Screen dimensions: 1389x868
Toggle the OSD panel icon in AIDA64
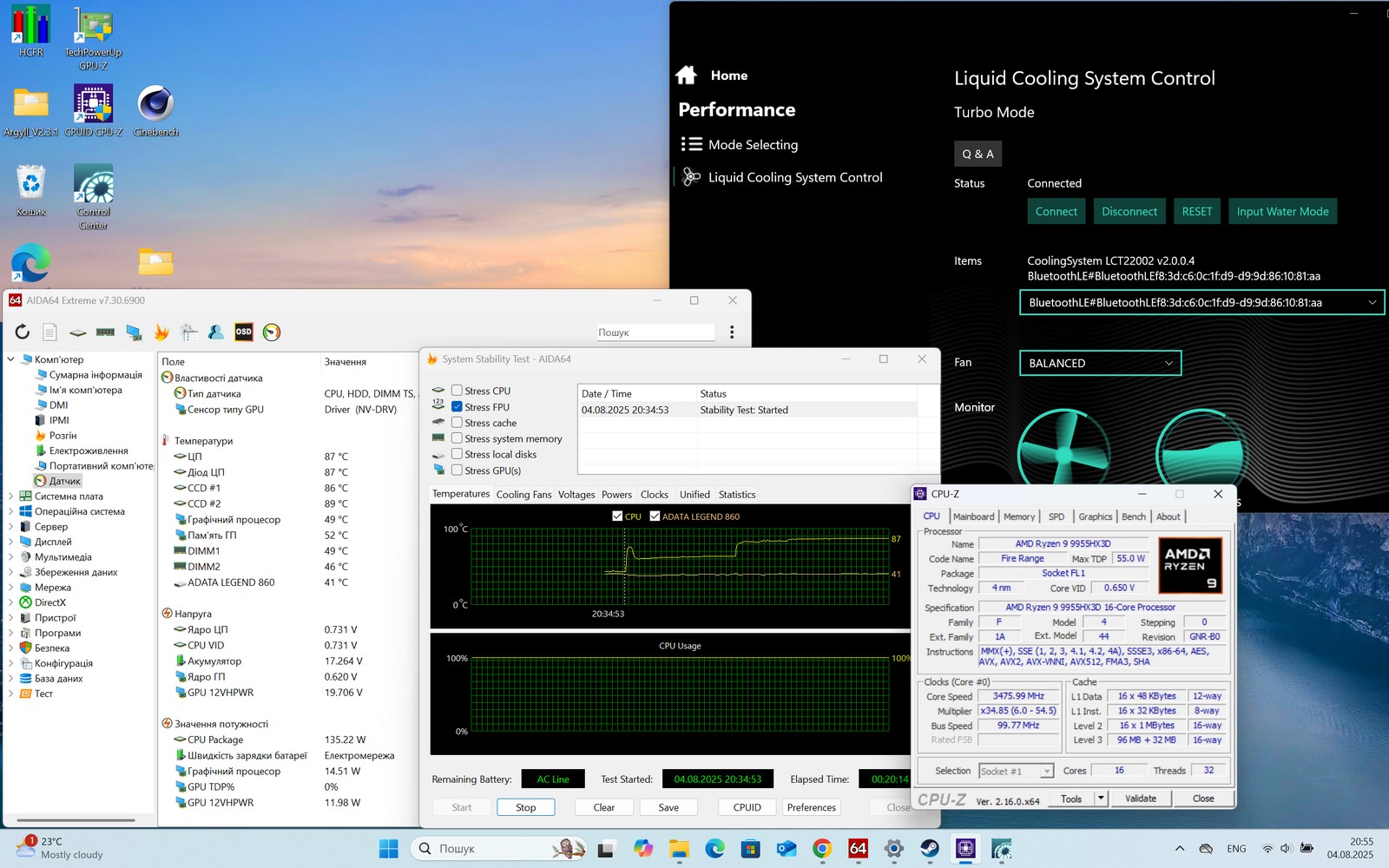tap(244, 332)
